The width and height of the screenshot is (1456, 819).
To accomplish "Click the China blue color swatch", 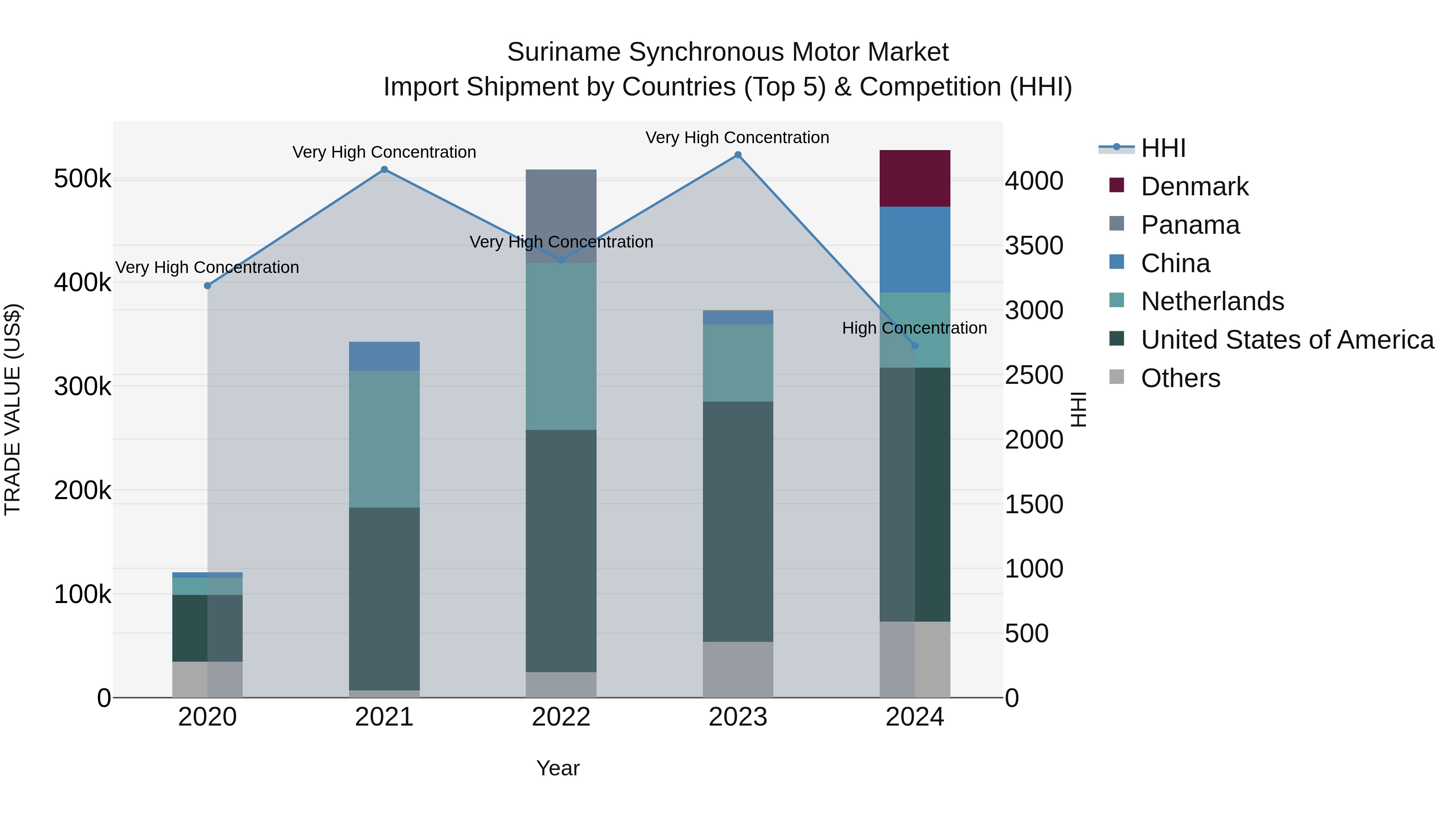I will [x=1117, y=262].
